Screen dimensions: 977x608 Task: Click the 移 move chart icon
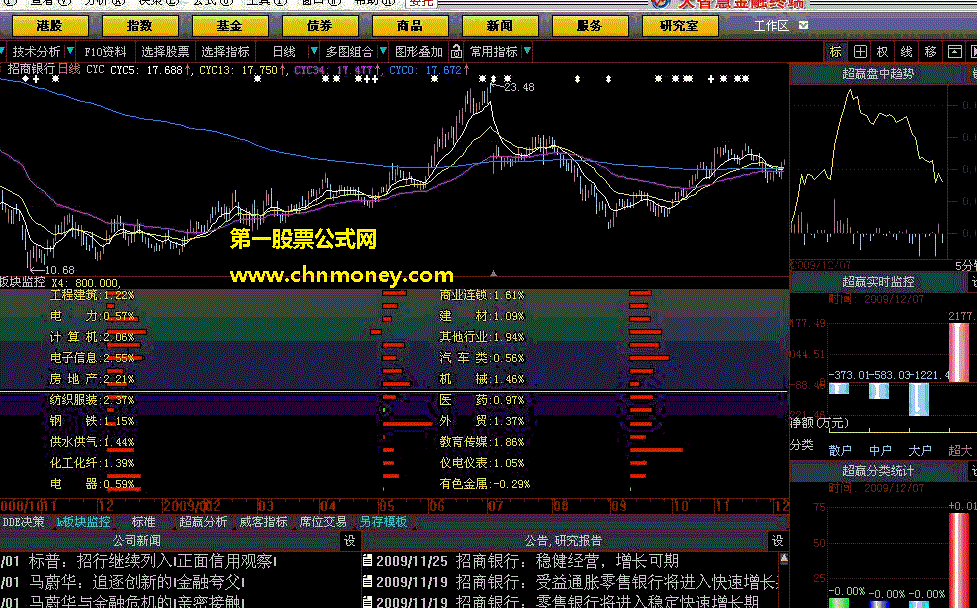(x=930, y=52)
